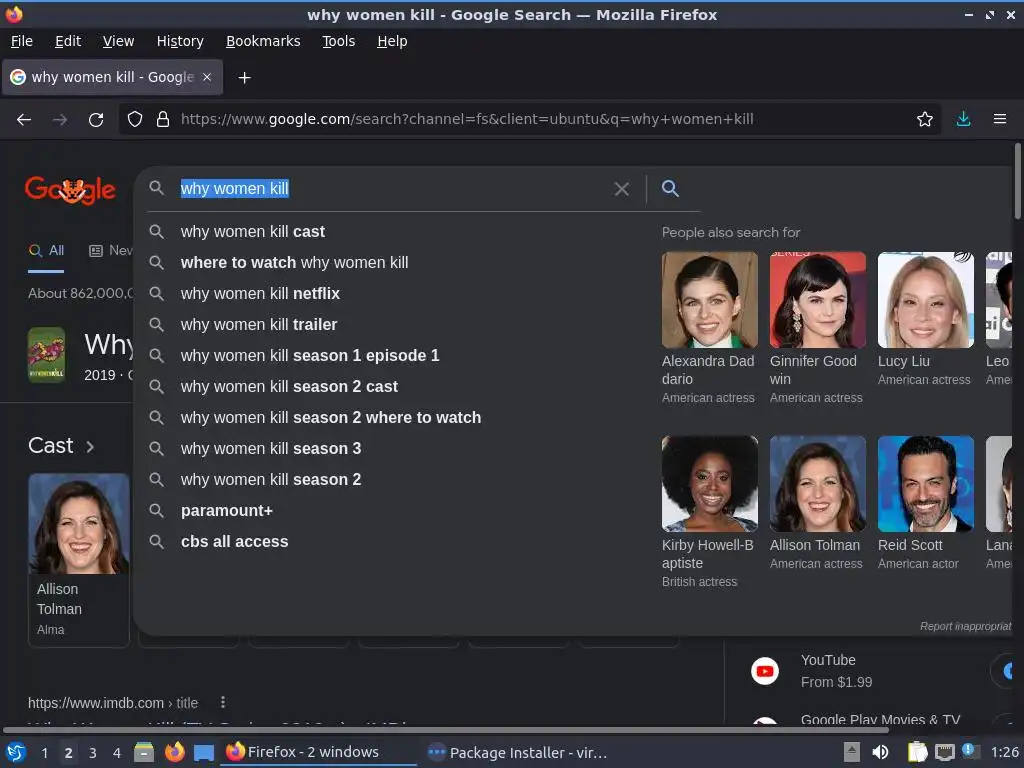The width and height of the screenshot is (1024, 768).
Task: Open the file manager taskbar icon
Action: tap(144, 752)
